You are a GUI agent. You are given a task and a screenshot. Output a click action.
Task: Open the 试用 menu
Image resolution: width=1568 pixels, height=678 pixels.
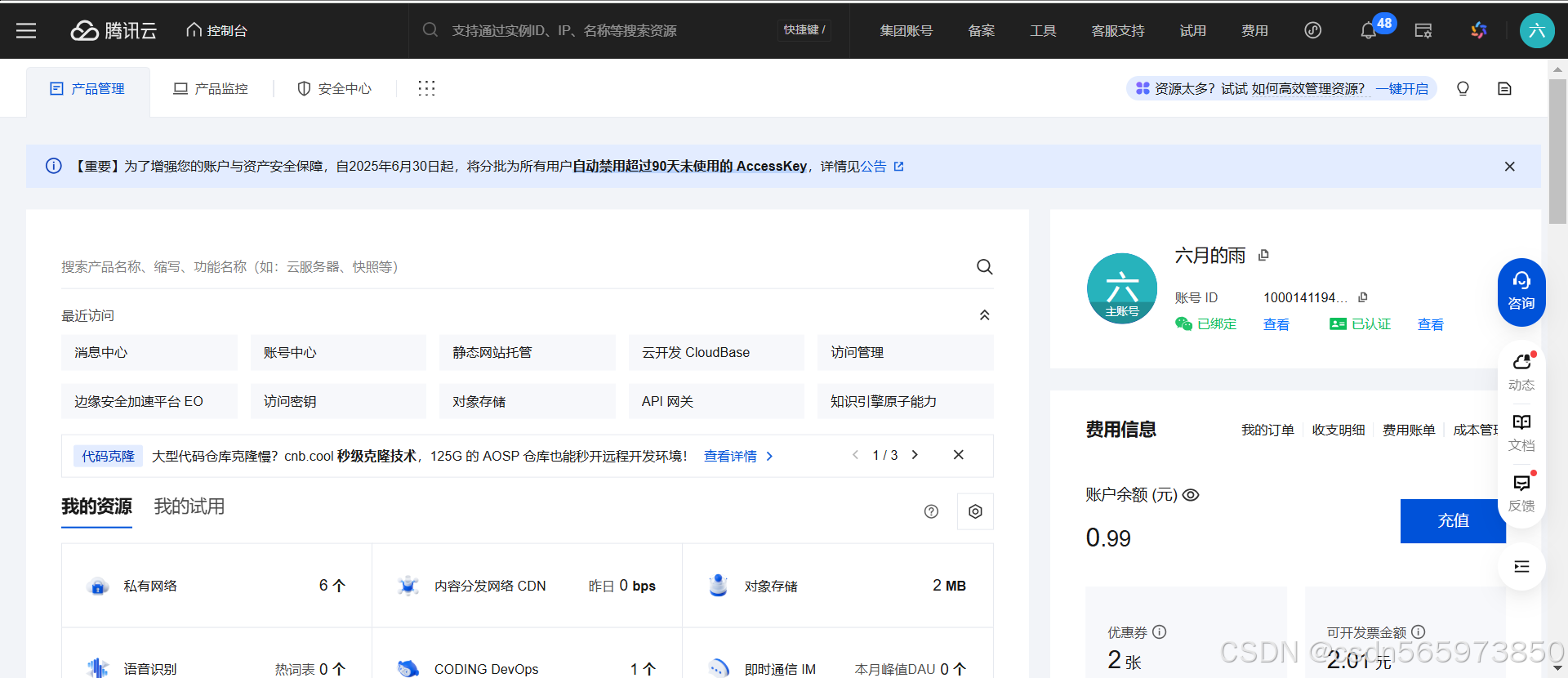tap(1192, 30)
